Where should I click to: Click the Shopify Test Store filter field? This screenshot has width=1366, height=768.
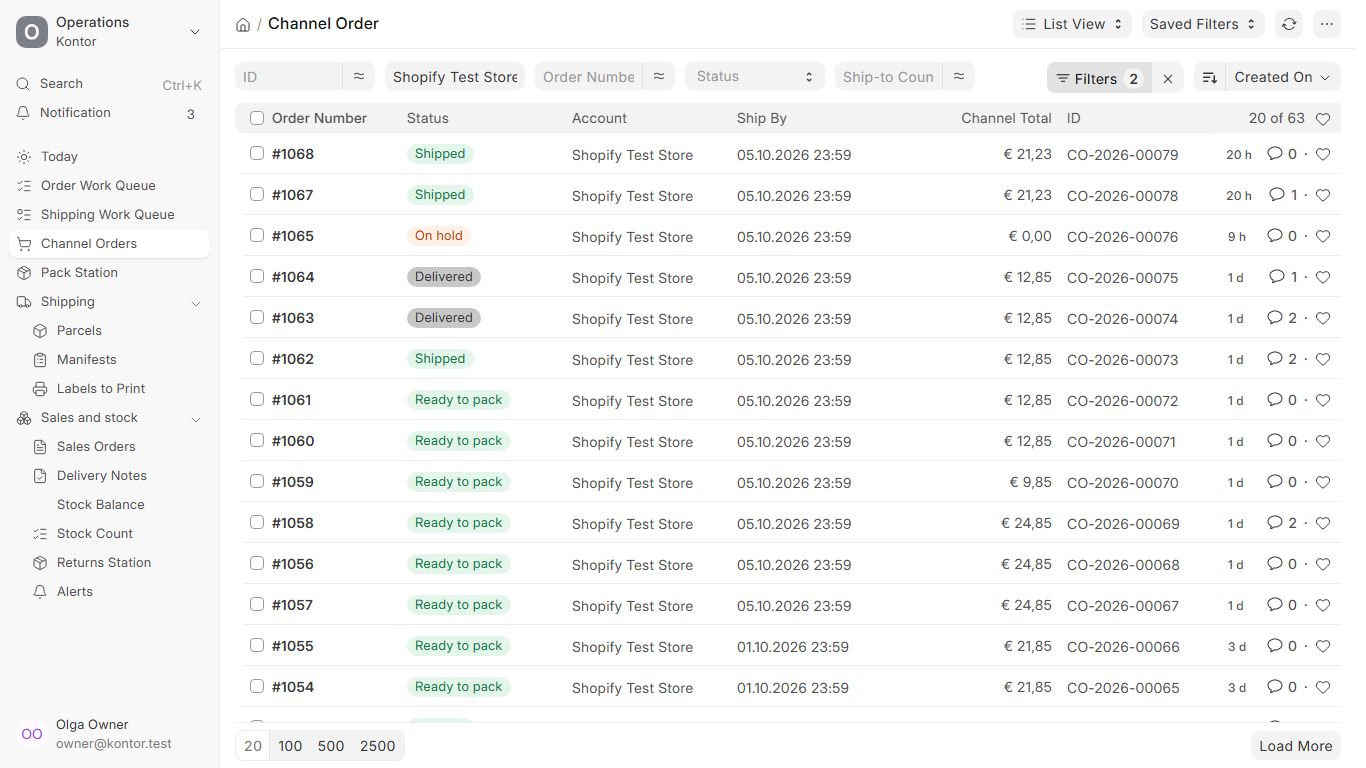point(455,76)
